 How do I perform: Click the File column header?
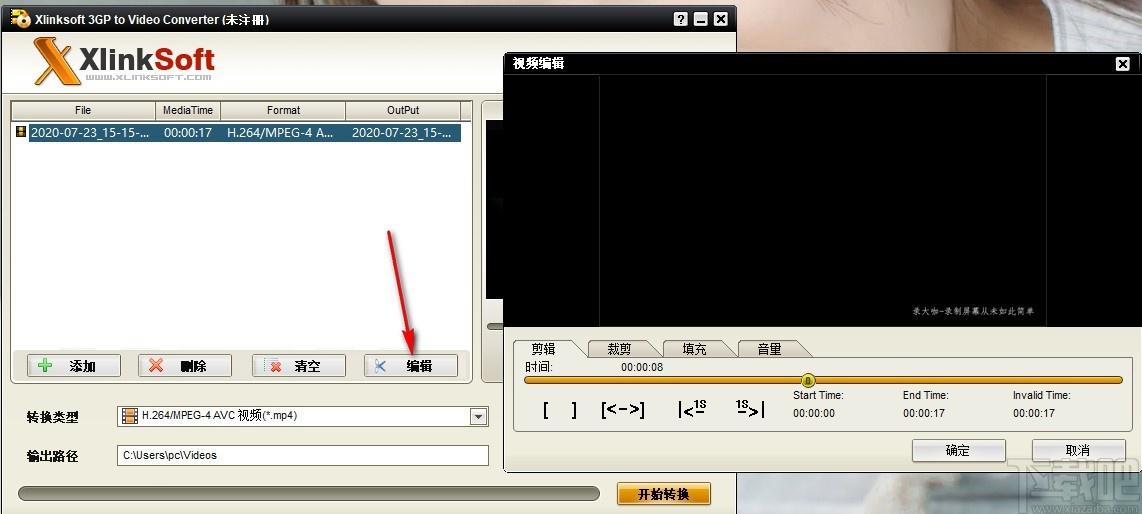click(83, 111)
